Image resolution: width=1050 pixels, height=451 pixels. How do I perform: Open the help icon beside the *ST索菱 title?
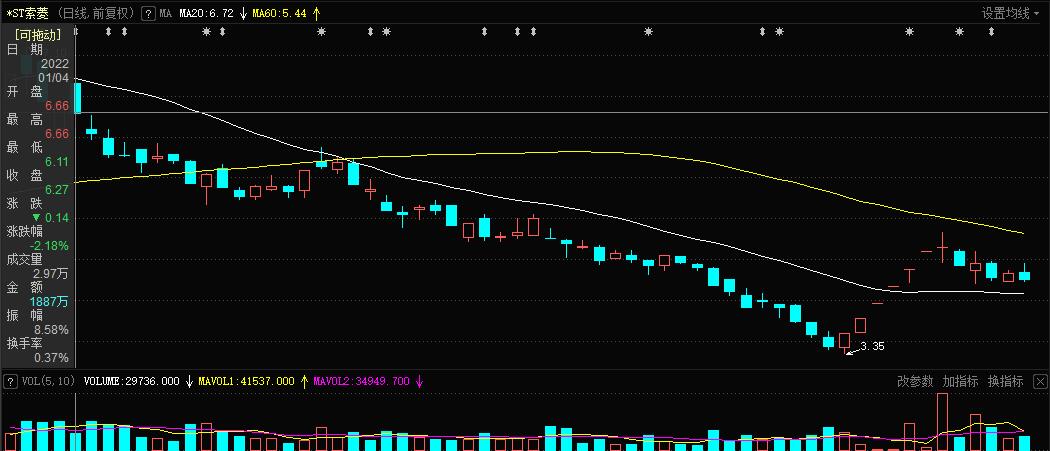(149, 13)
